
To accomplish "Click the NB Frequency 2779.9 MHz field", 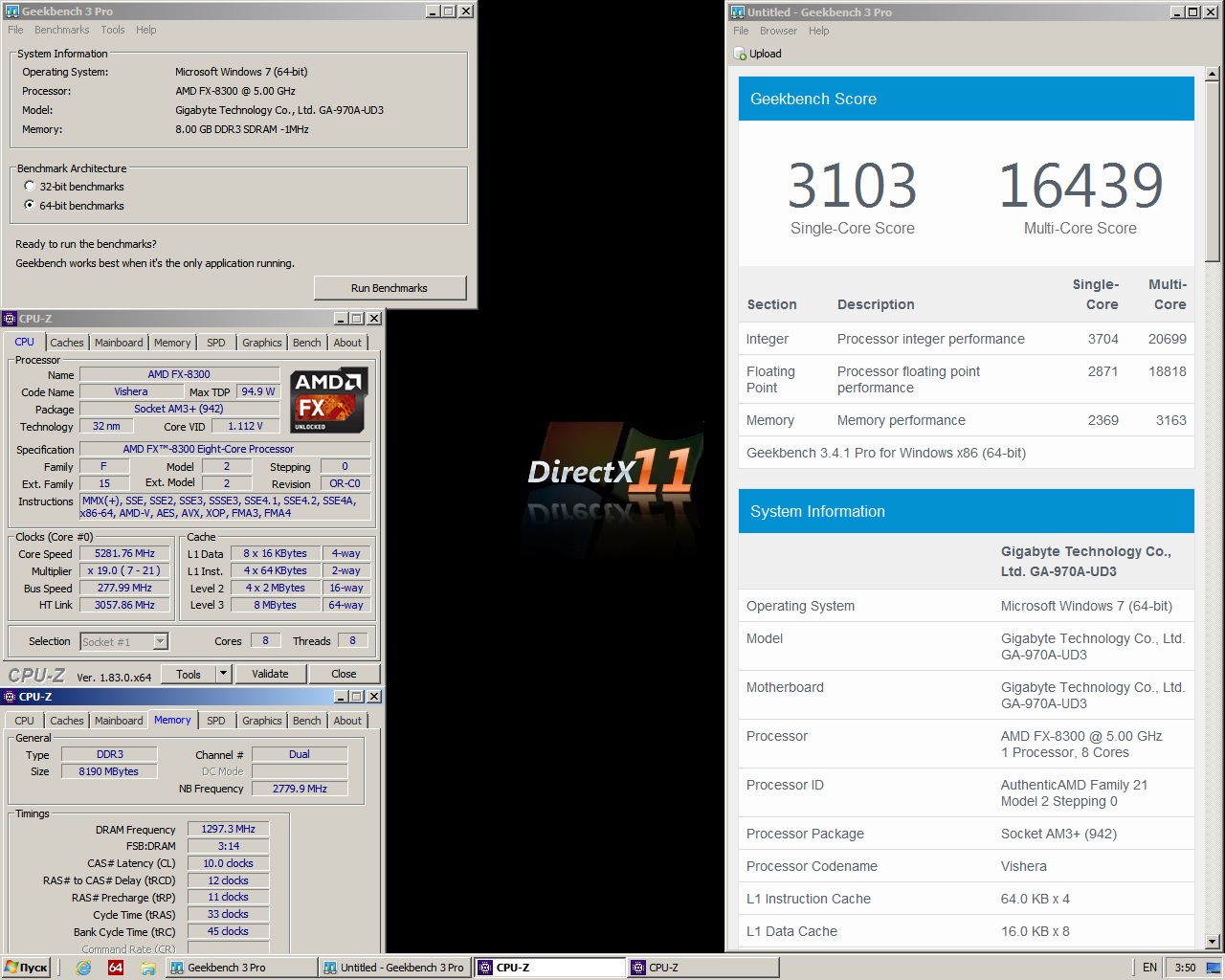I will click(x=300, y=789).
